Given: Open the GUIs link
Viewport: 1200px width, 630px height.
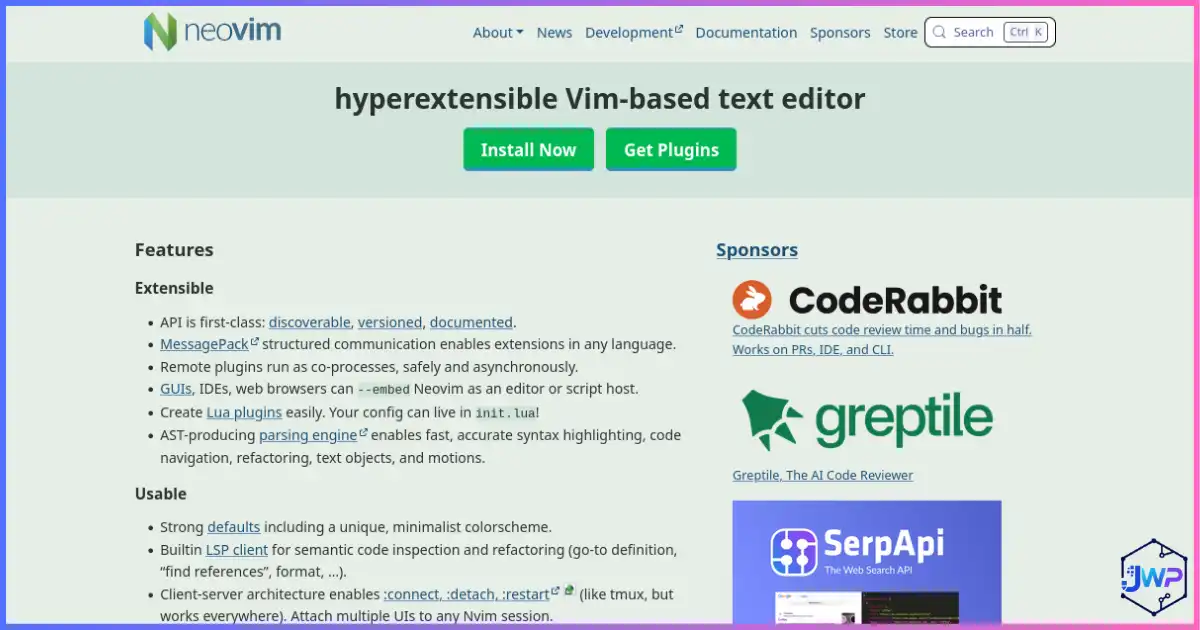Looking at the screenshot, I should click(176, 389).
